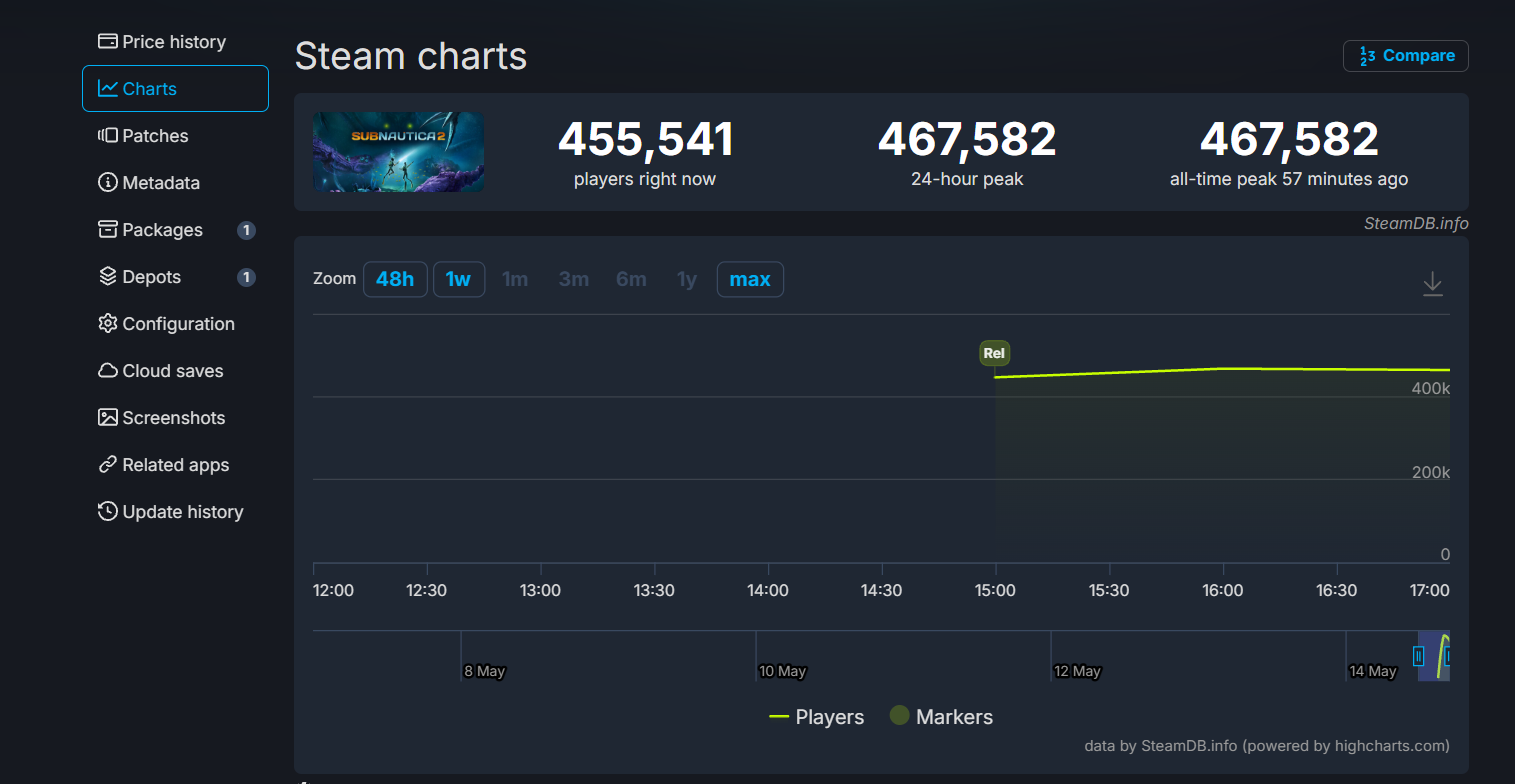Click the left navigator range handle
The width and height of the screenshot is (1515, 784).
click(x=1418, y=656)
